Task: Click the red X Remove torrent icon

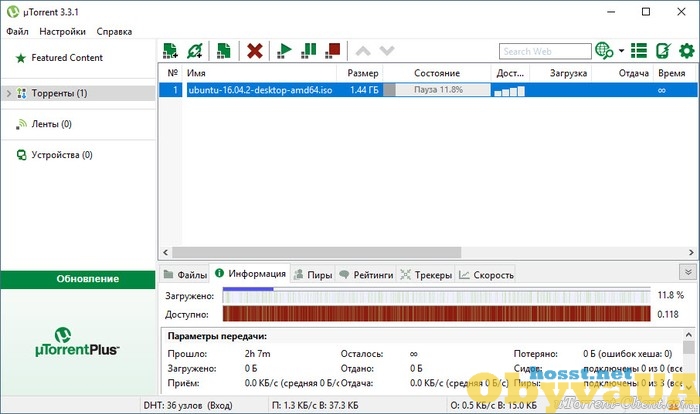Action: (254, 50)
